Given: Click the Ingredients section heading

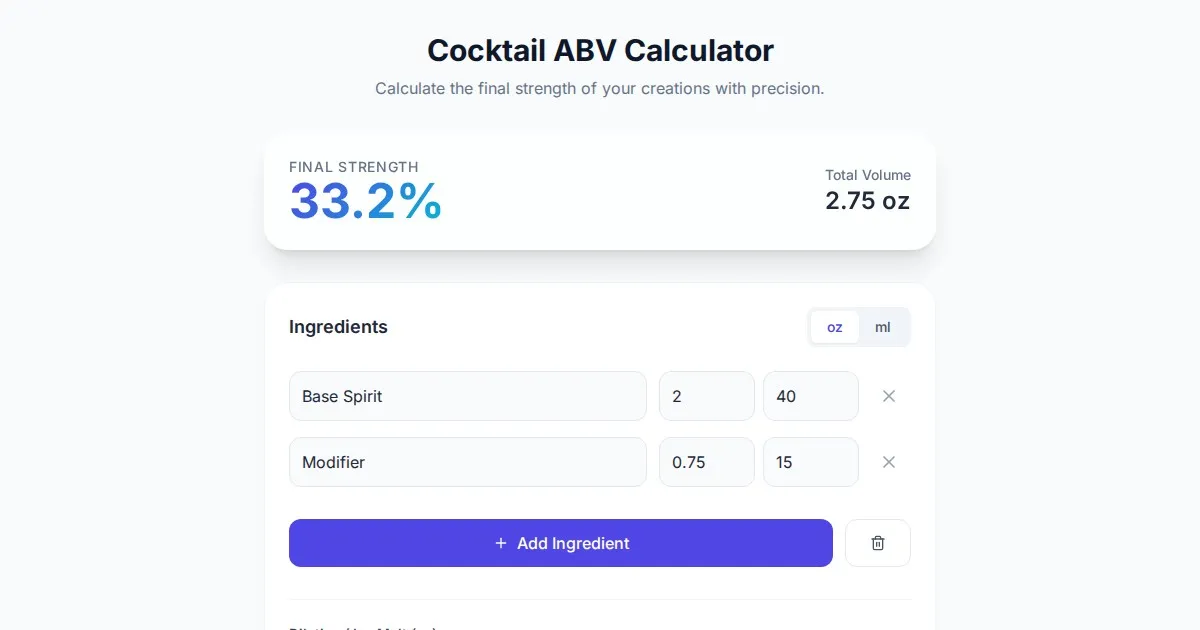Looking at the screenshot, I should (x=338, y=327).
